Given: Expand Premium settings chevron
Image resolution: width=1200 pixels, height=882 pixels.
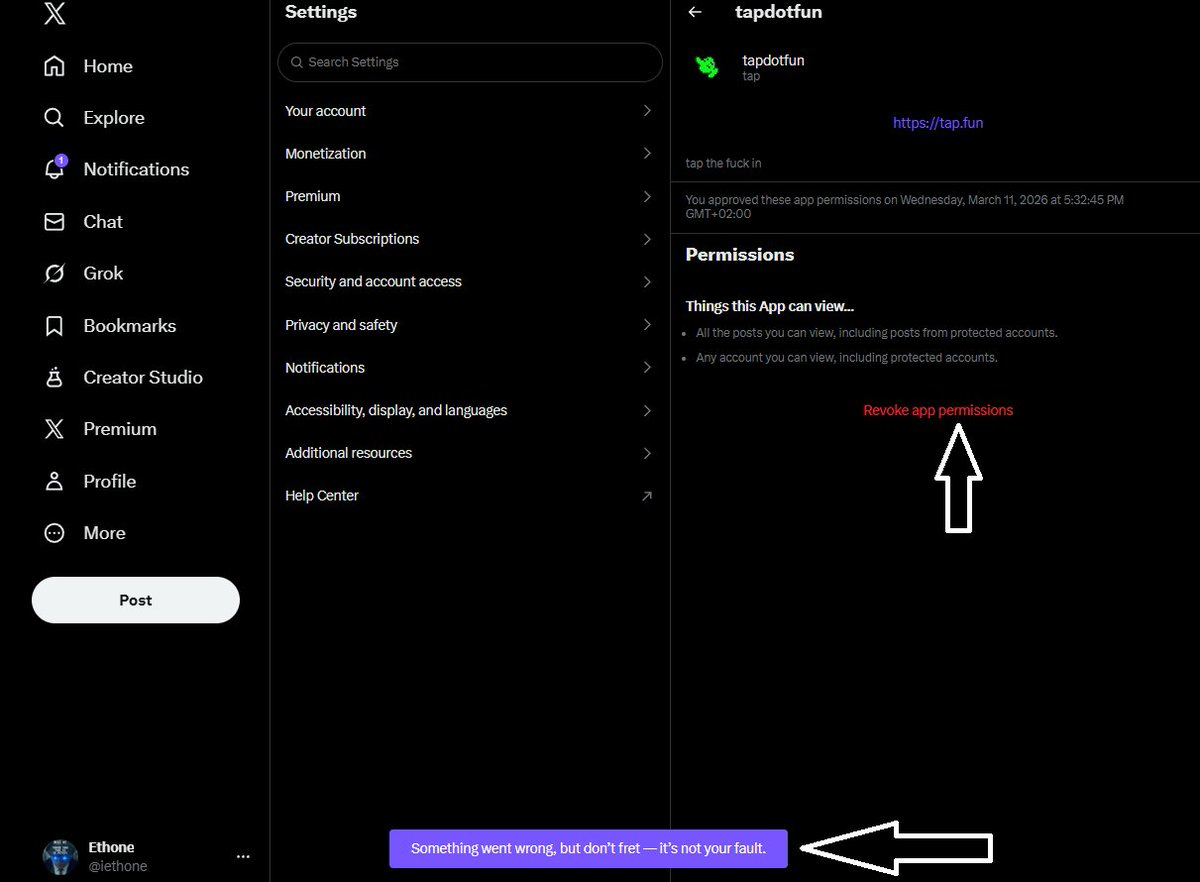Looking at the screenshot, I should 647,197.
